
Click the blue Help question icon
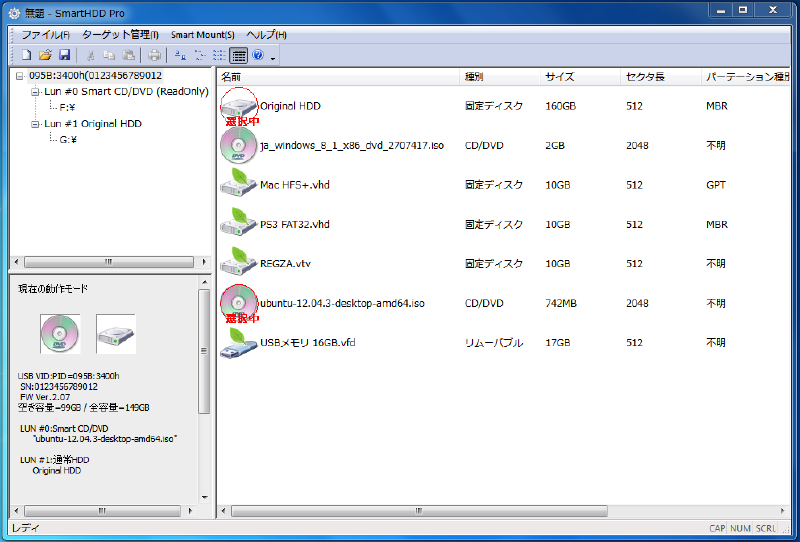258,55
